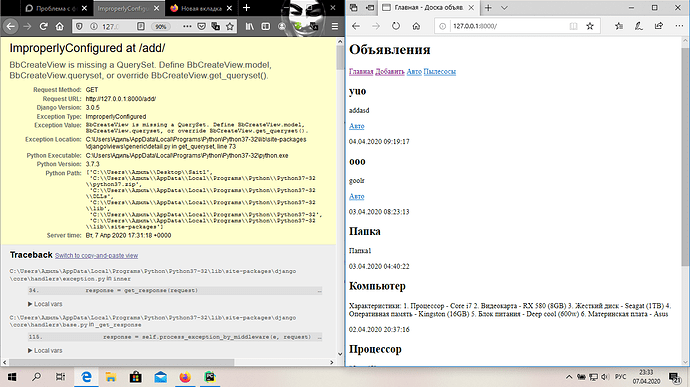
Task: Close the 'Новая вкладка' tab
Action: [229, 8]
